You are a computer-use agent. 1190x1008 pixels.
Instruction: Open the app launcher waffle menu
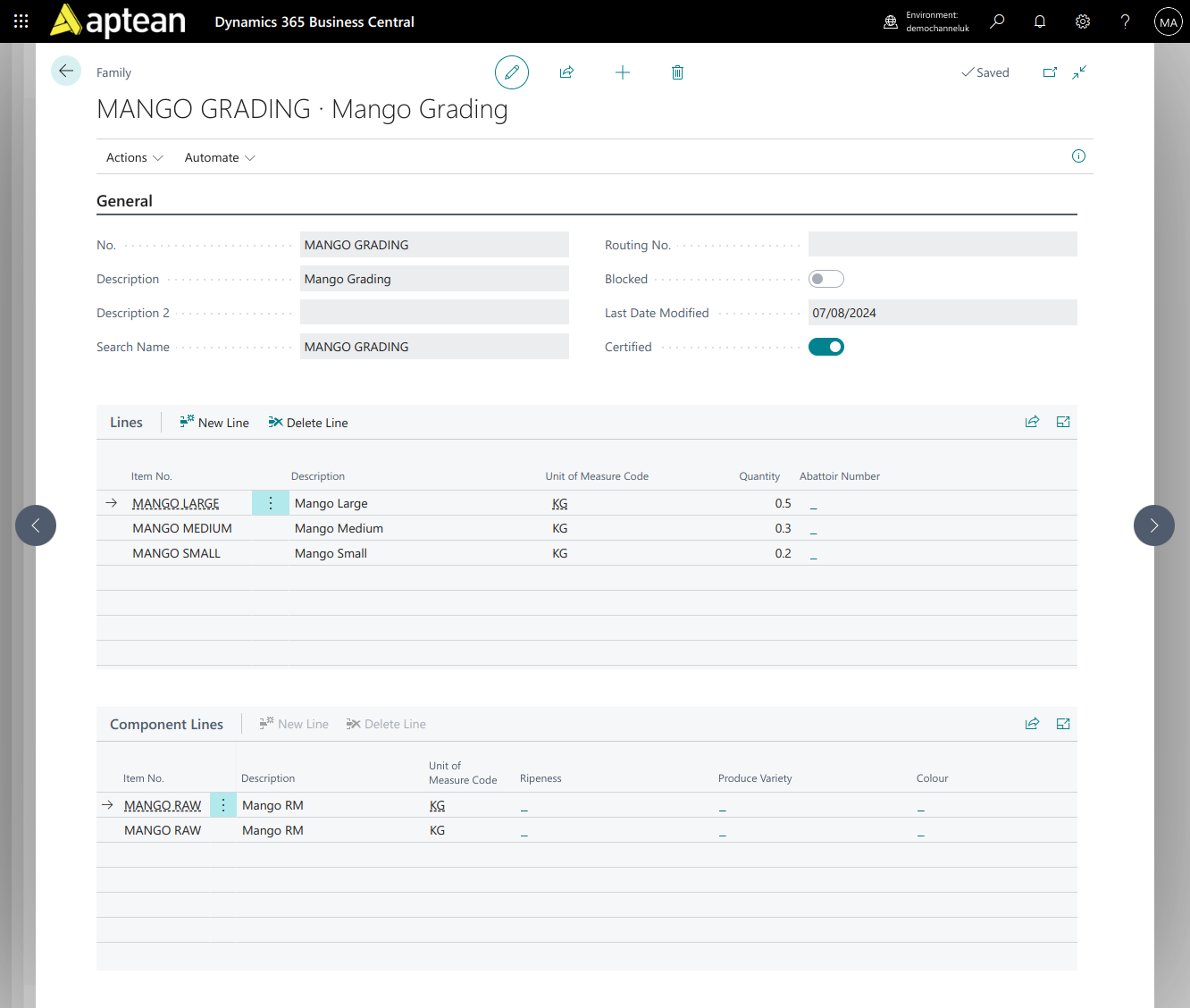click(21, 21)
